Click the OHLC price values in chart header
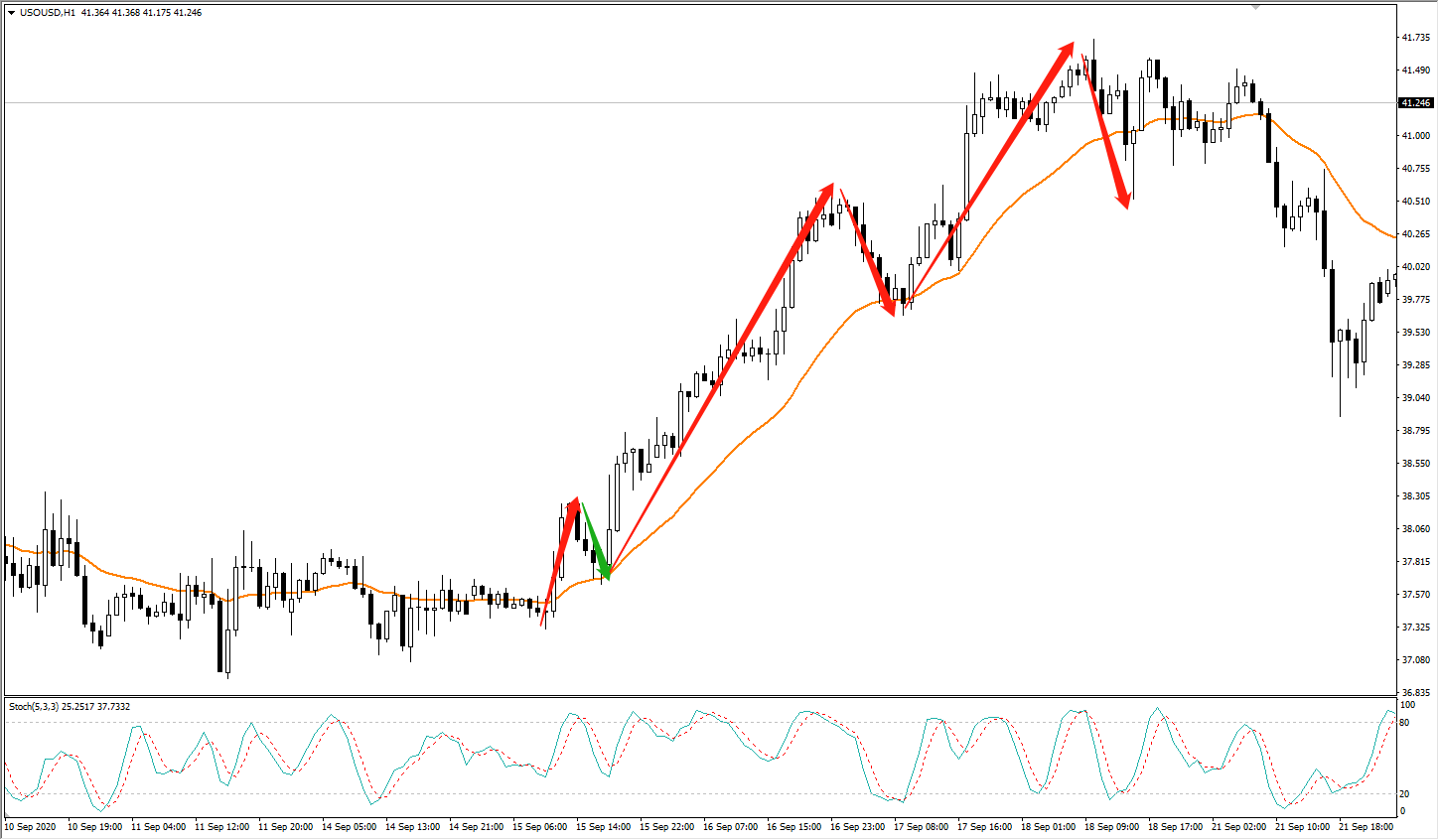 [141, 13]
